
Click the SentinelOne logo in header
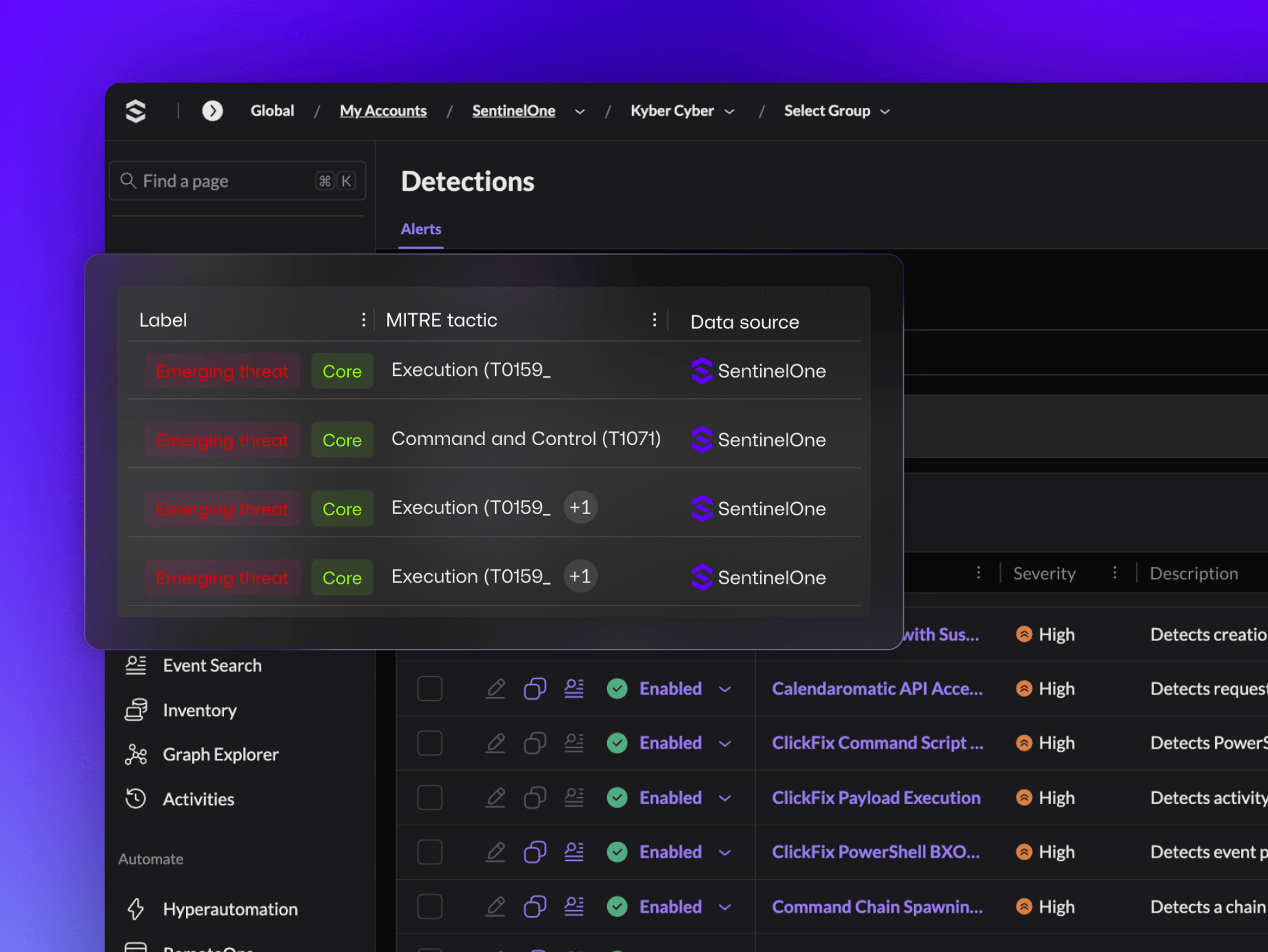click(135, 110)
